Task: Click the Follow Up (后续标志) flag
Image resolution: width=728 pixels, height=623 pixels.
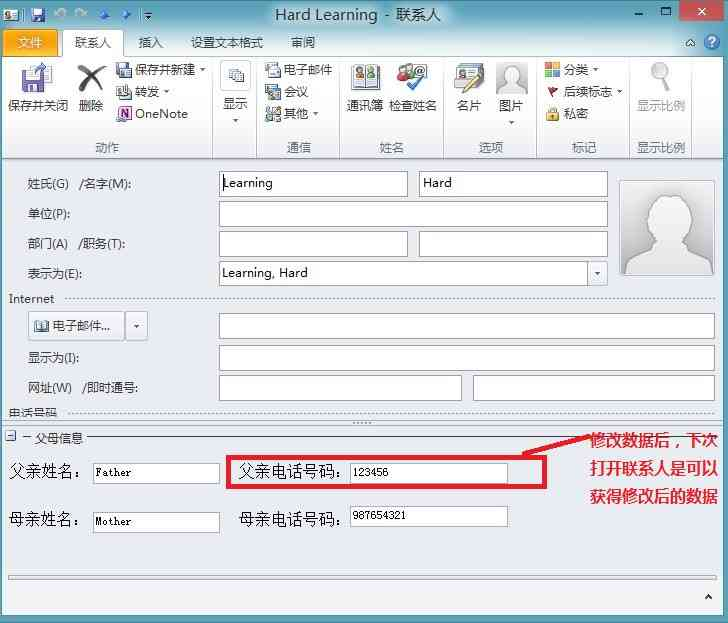Action: pos(552,91)
